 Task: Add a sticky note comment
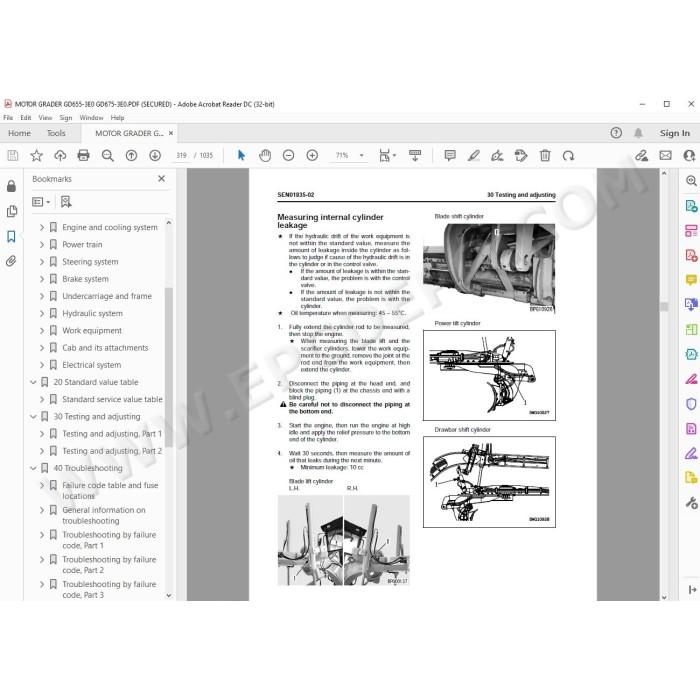pos(450,155)
